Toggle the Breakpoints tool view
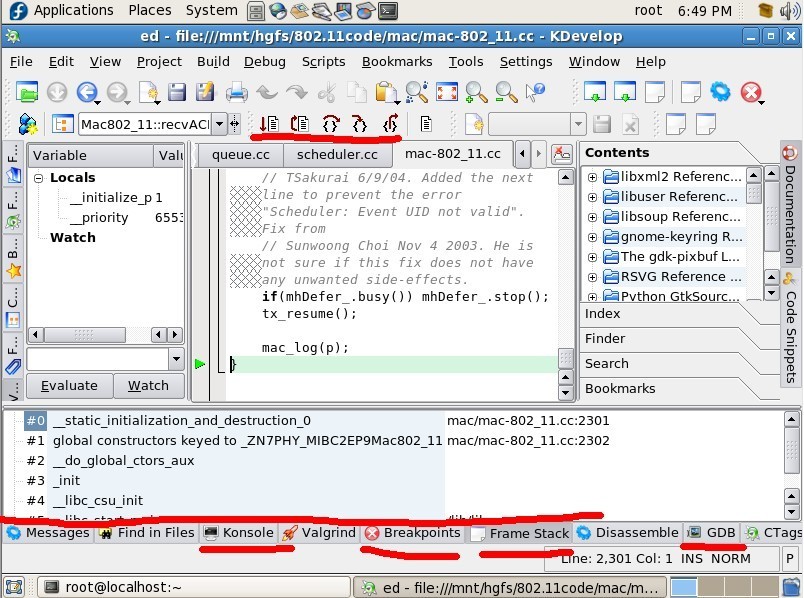The width and height of the screenshot is (804, 598). pyautogui.click(x=413, y=533)
